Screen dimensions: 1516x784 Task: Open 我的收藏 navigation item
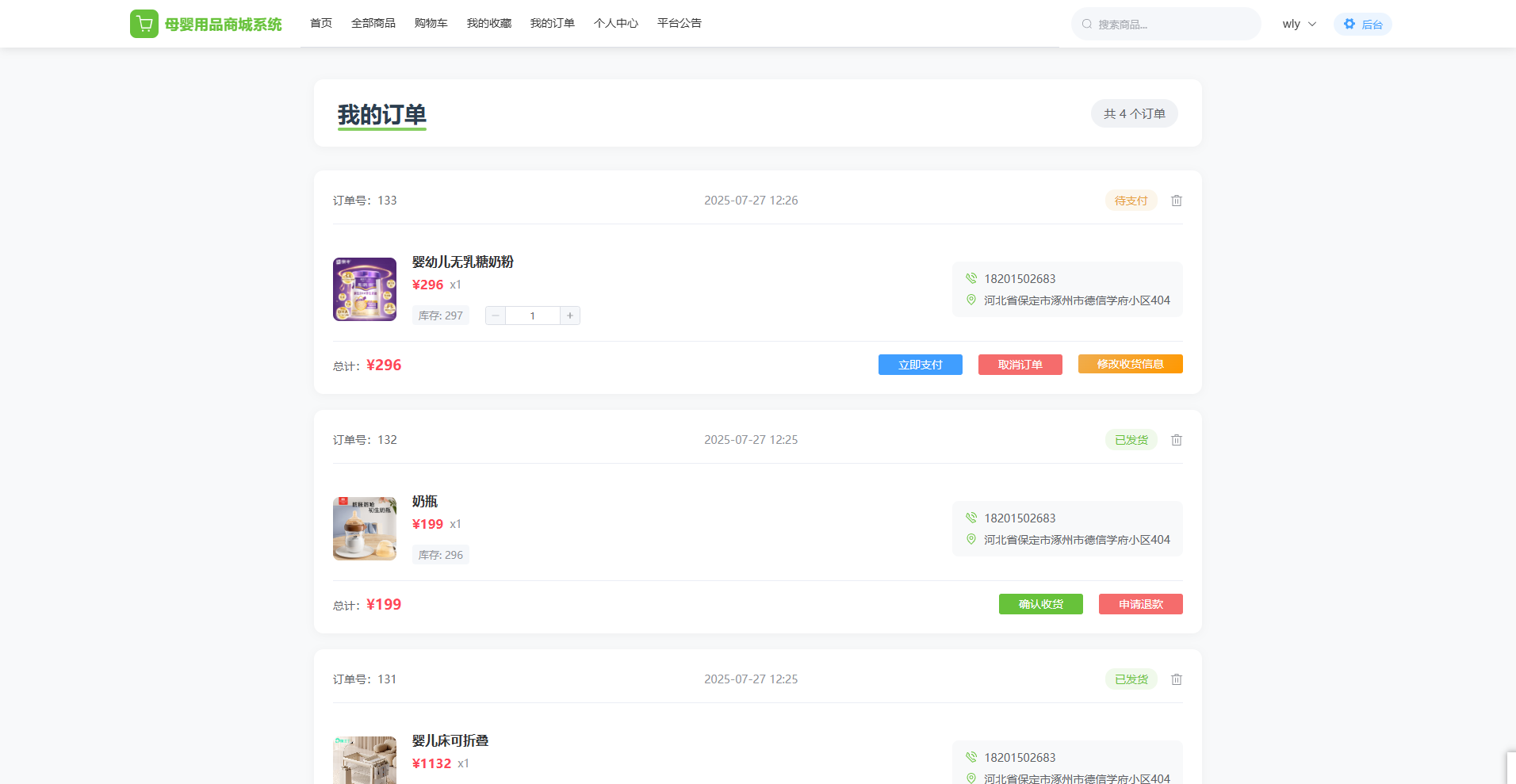[488, 23]
